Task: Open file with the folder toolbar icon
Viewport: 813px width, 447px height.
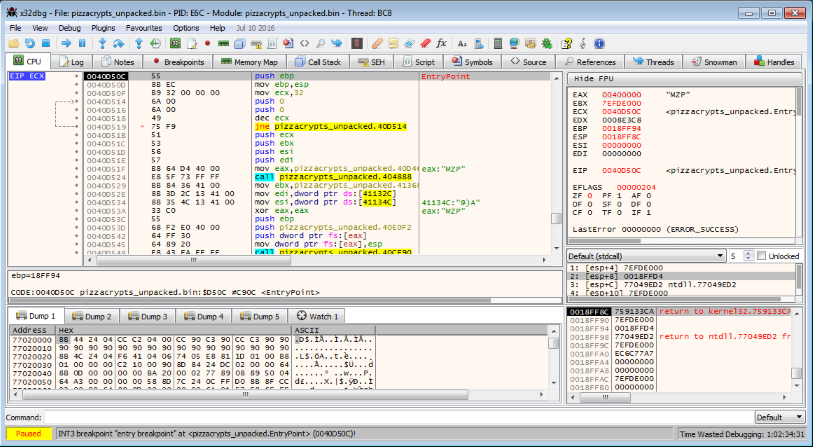Action: point(15,44)
